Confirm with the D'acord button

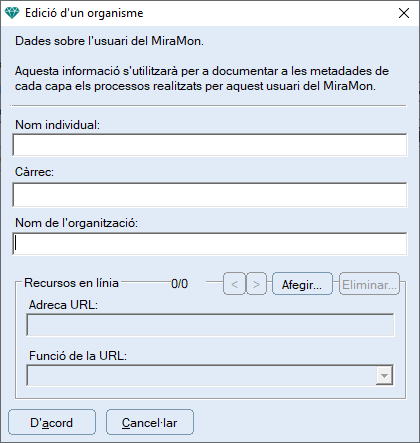coord(52,422)
